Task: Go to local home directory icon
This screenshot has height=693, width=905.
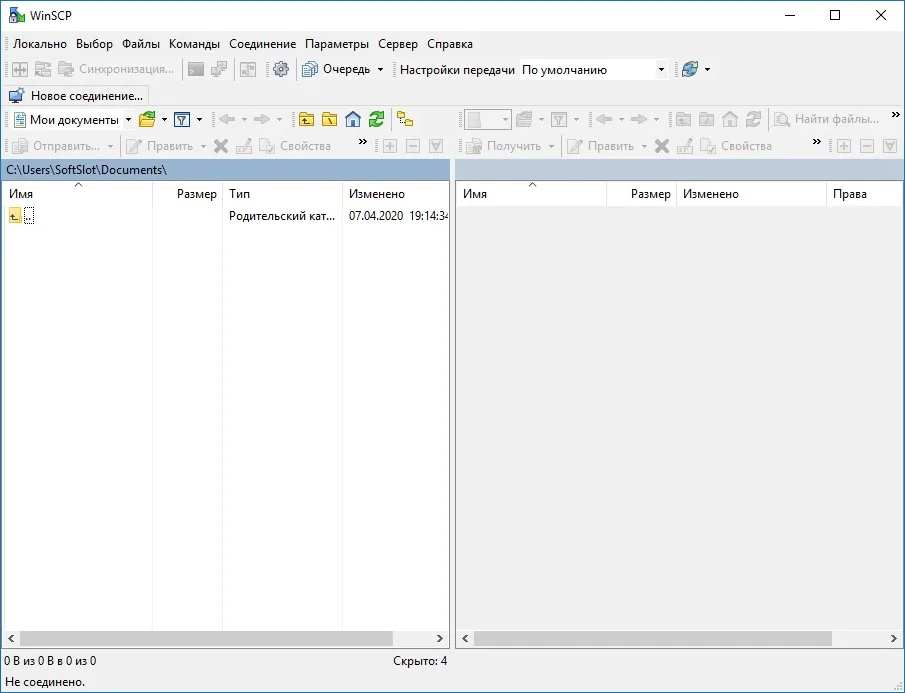Action: [x=353, y=119]
